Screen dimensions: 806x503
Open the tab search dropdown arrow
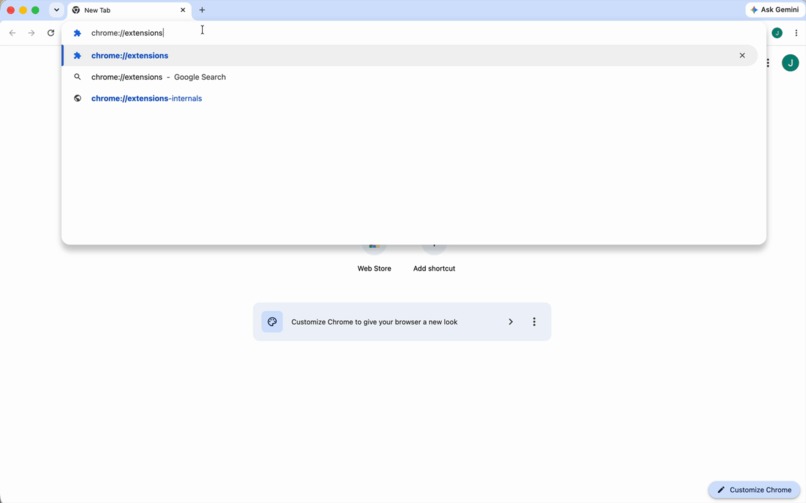pyautogui.click(x=57, y=10)
